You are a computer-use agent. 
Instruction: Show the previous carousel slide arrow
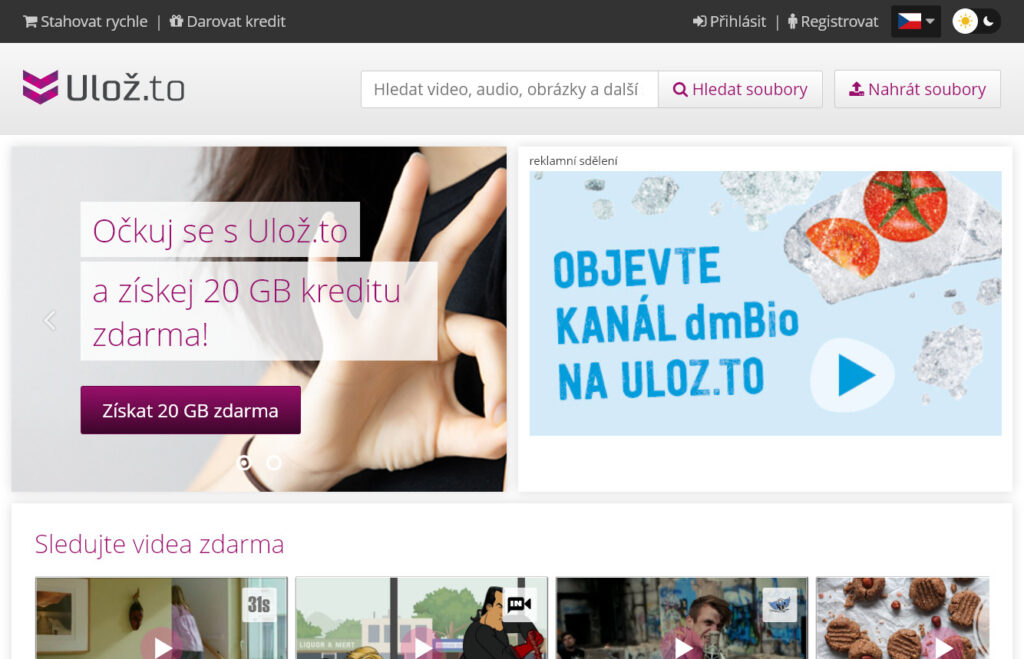[50, 320]
